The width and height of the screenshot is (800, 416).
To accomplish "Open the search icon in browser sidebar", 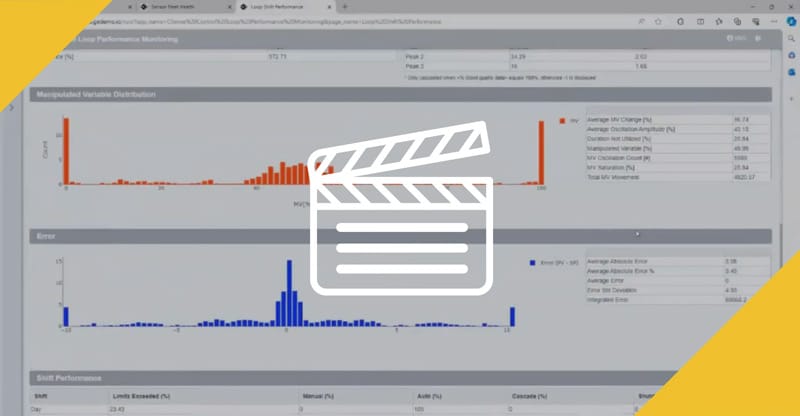I will tap(791, 39).
